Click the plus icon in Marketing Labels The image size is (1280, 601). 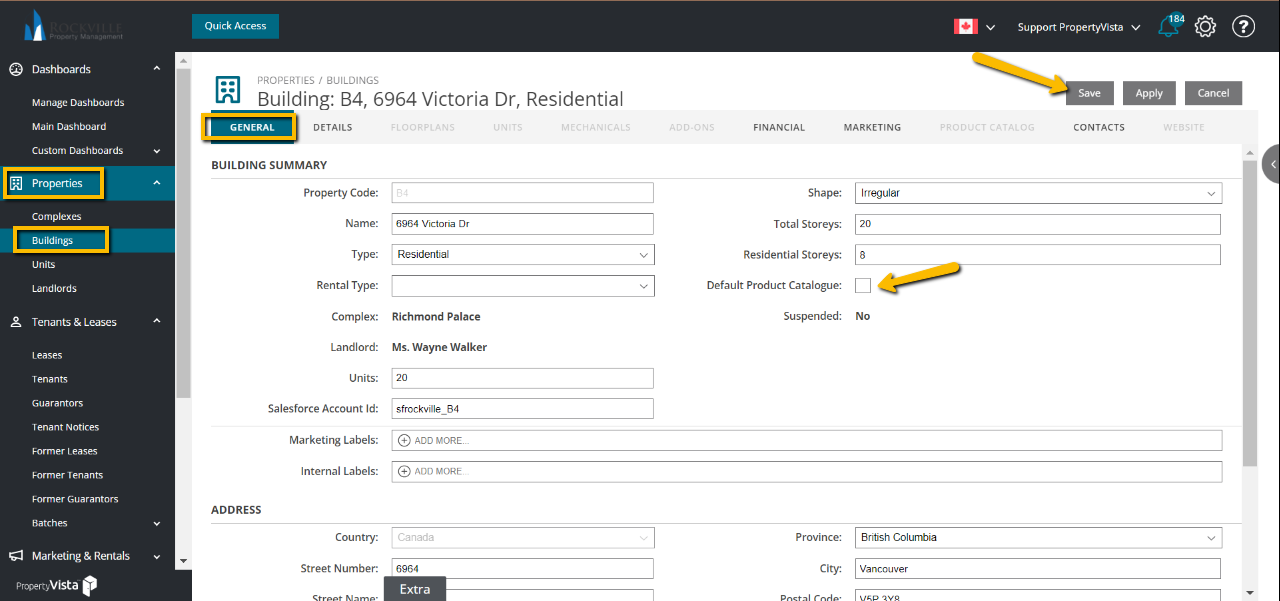404,440
